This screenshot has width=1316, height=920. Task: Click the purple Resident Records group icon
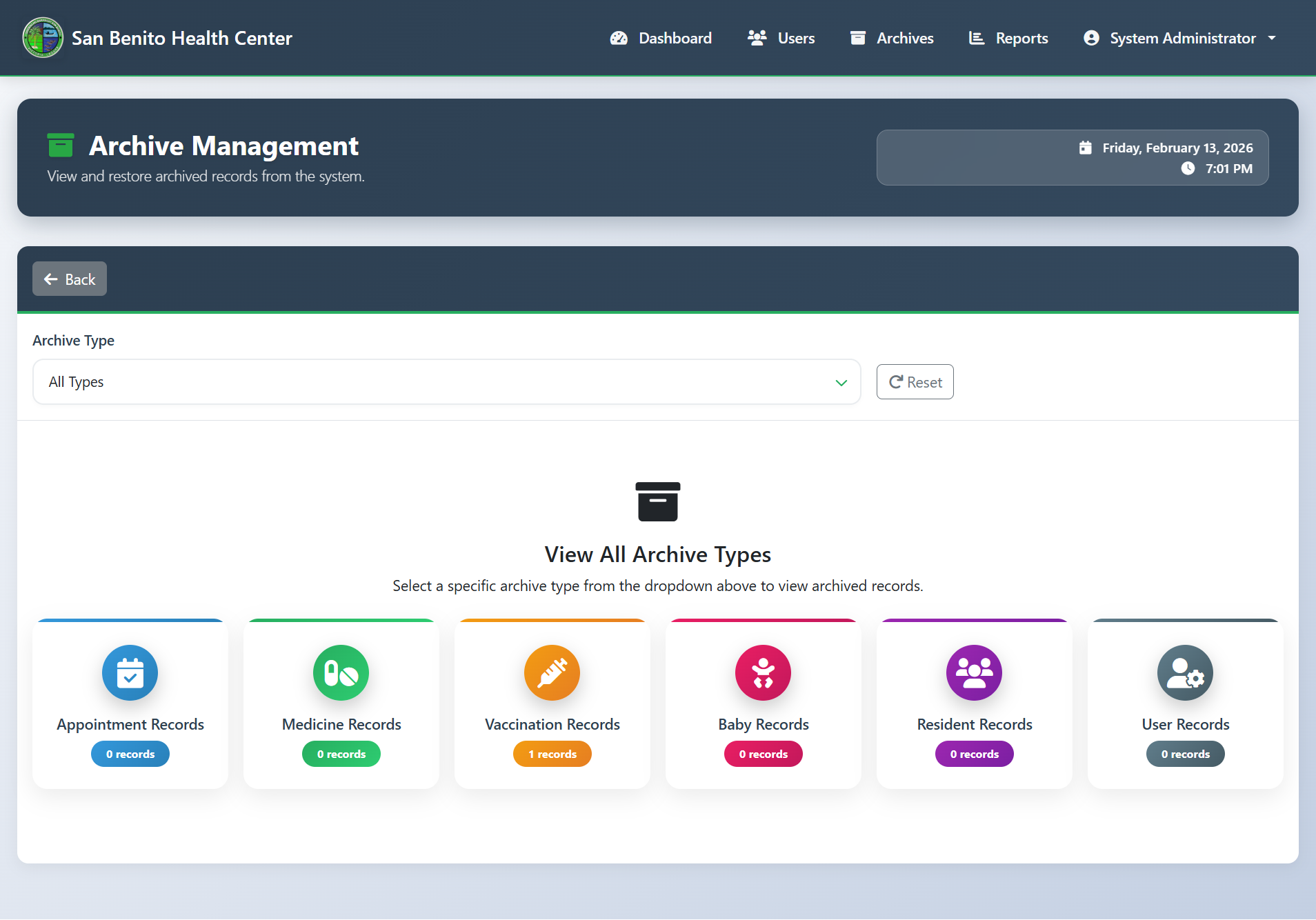(974, 672)
